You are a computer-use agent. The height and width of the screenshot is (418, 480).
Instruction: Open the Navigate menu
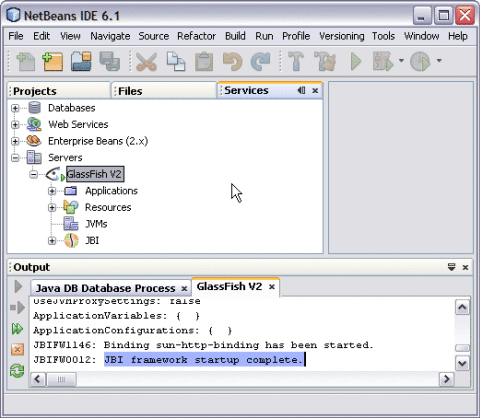tap(110, 36)
